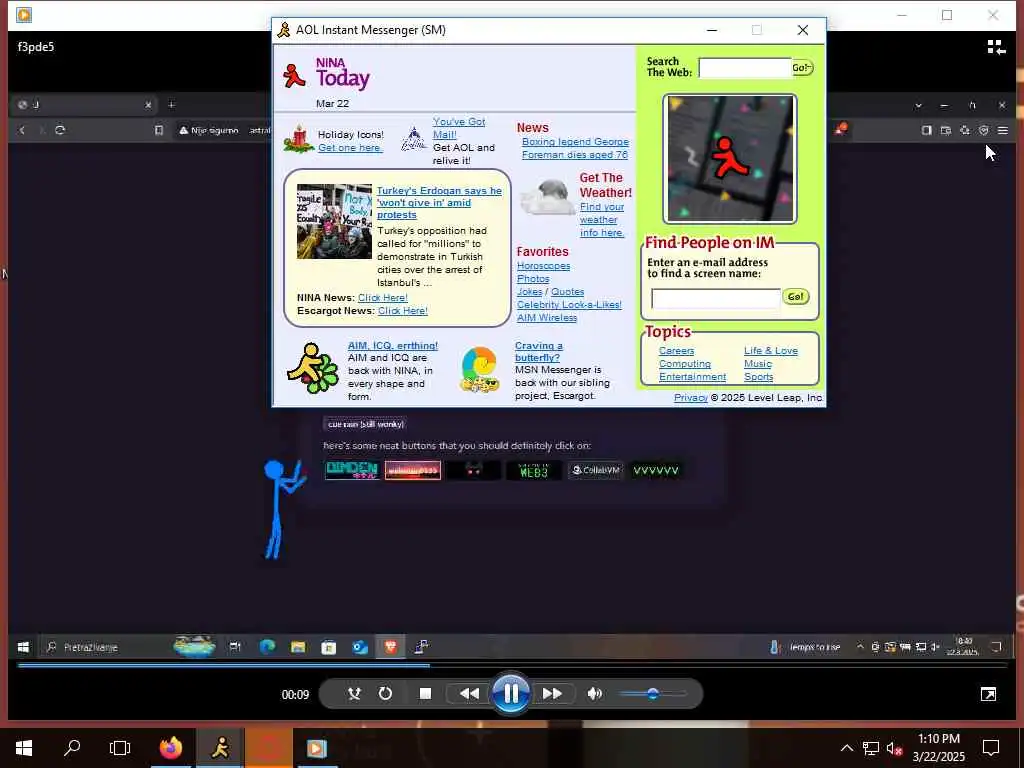The width and height of the screenshot is (1024, 768).
Task: Open the Music topic
Action: click(x=758, y=364)
